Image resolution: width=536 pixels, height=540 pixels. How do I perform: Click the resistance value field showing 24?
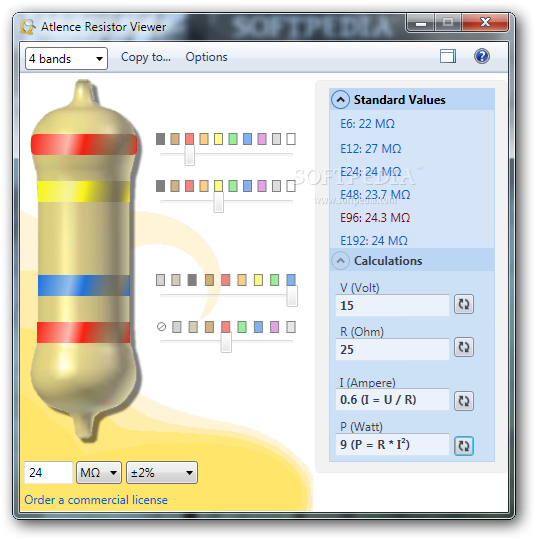pos(48,472)
